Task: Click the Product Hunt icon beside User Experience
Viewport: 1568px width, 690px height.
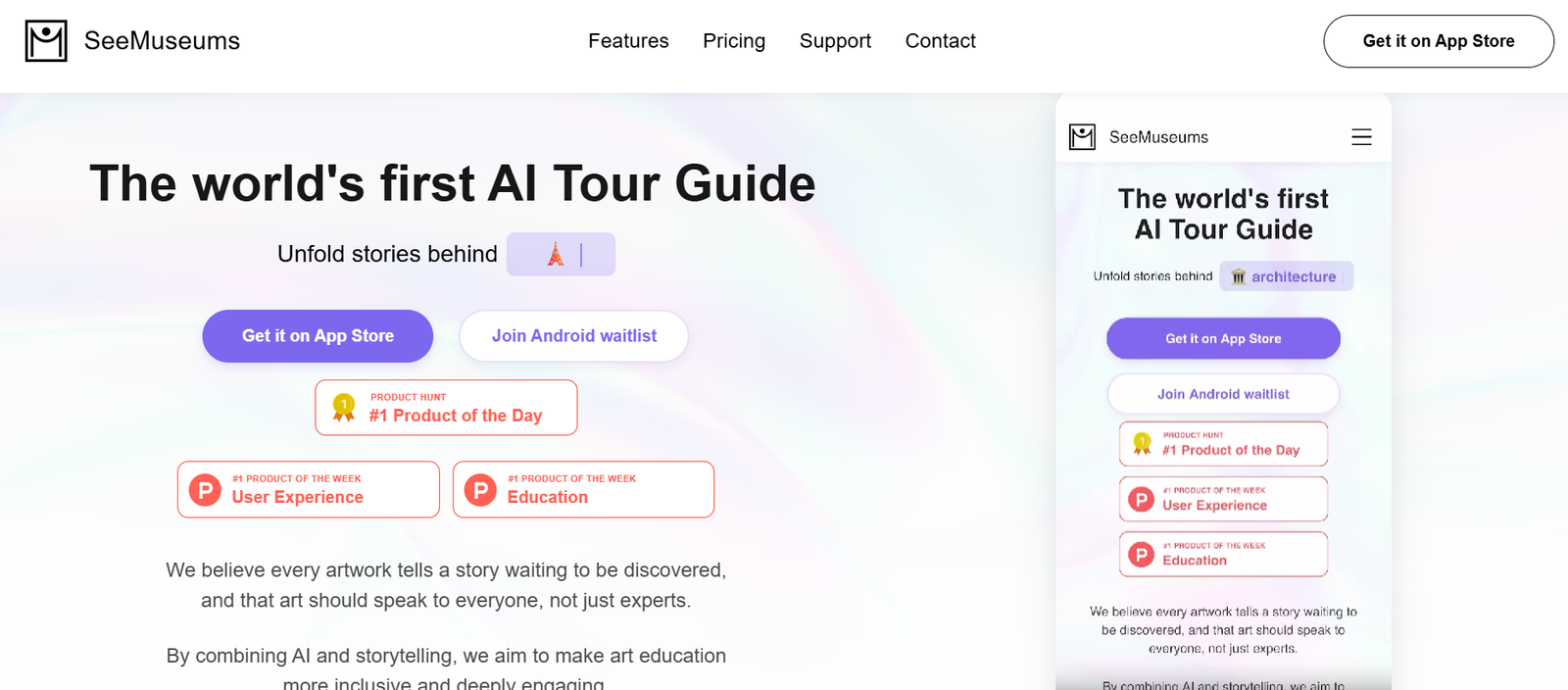Action: (205, 489)
